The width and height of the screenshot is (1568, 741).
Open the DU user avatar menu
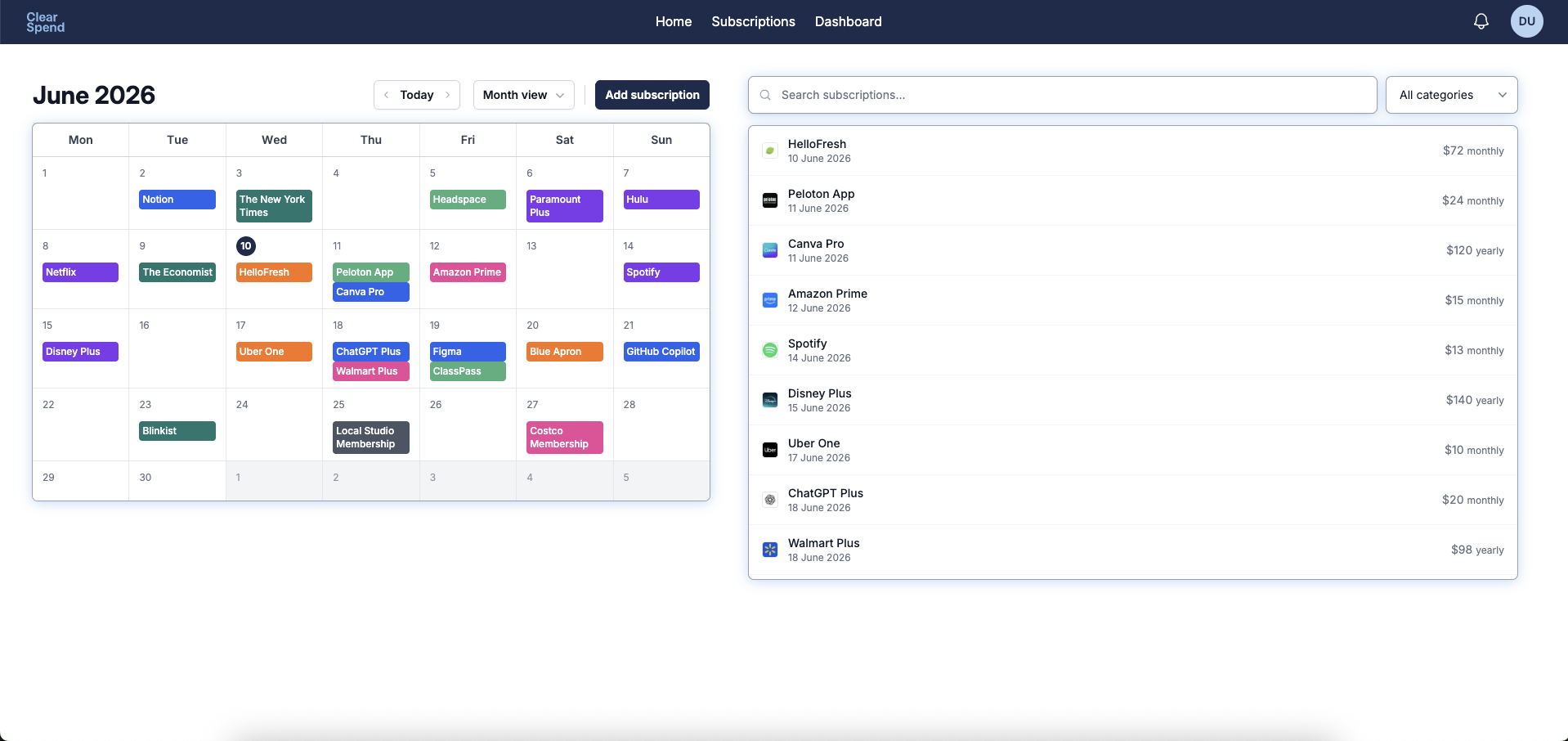pos(1526,21)
